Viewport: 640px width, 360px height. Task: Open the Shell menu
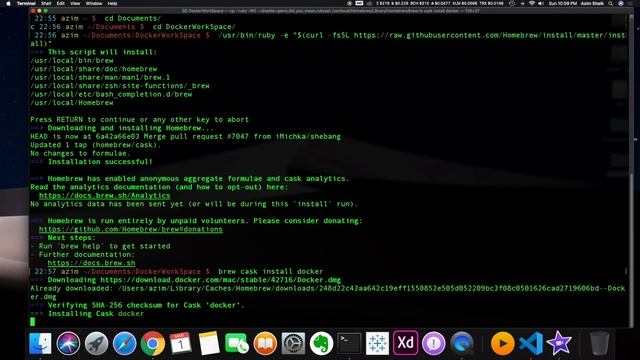coord(46,3)
